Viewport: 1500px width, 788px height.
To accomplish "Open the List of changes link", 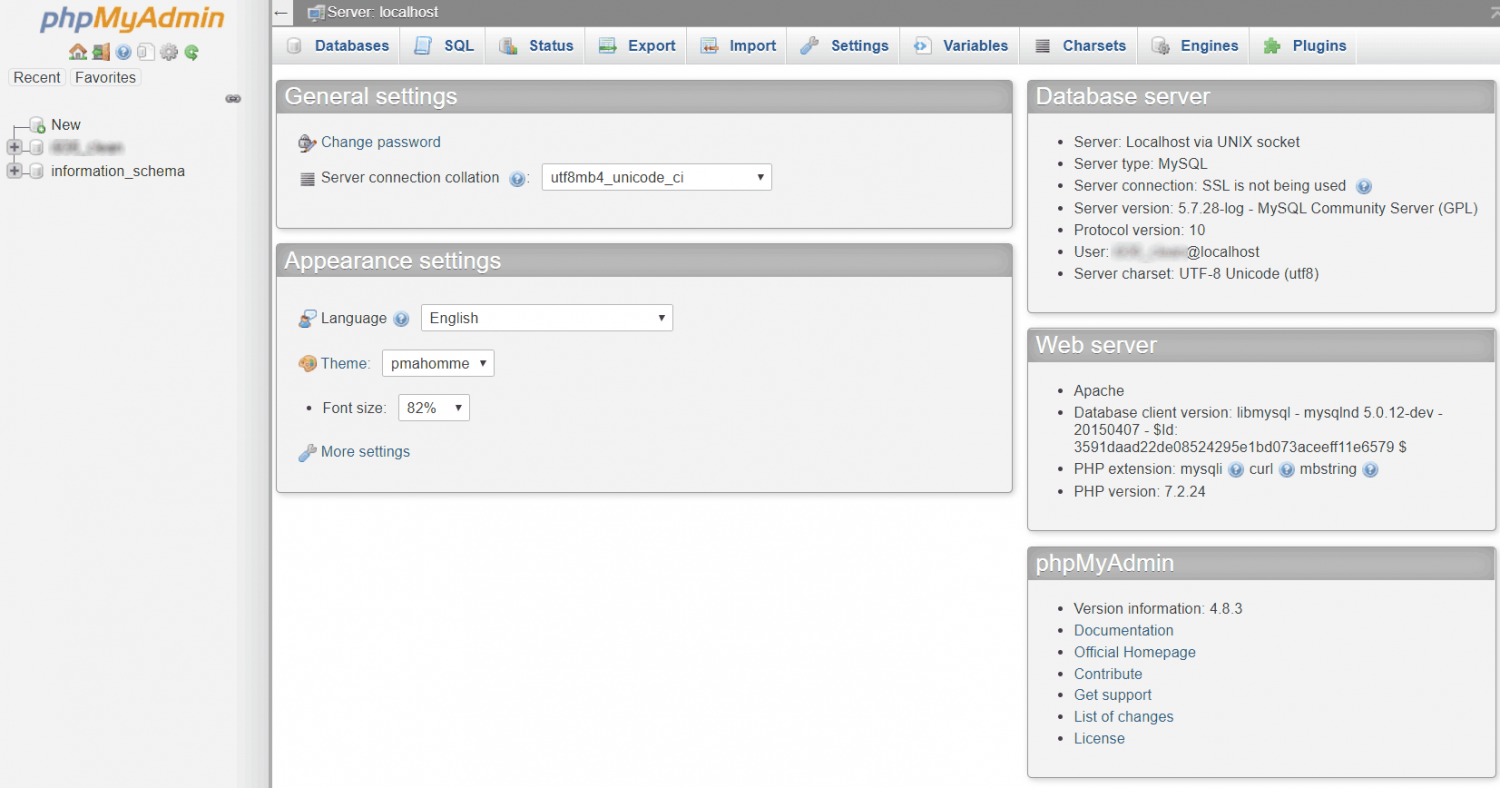I will (x=1124, y=718).
